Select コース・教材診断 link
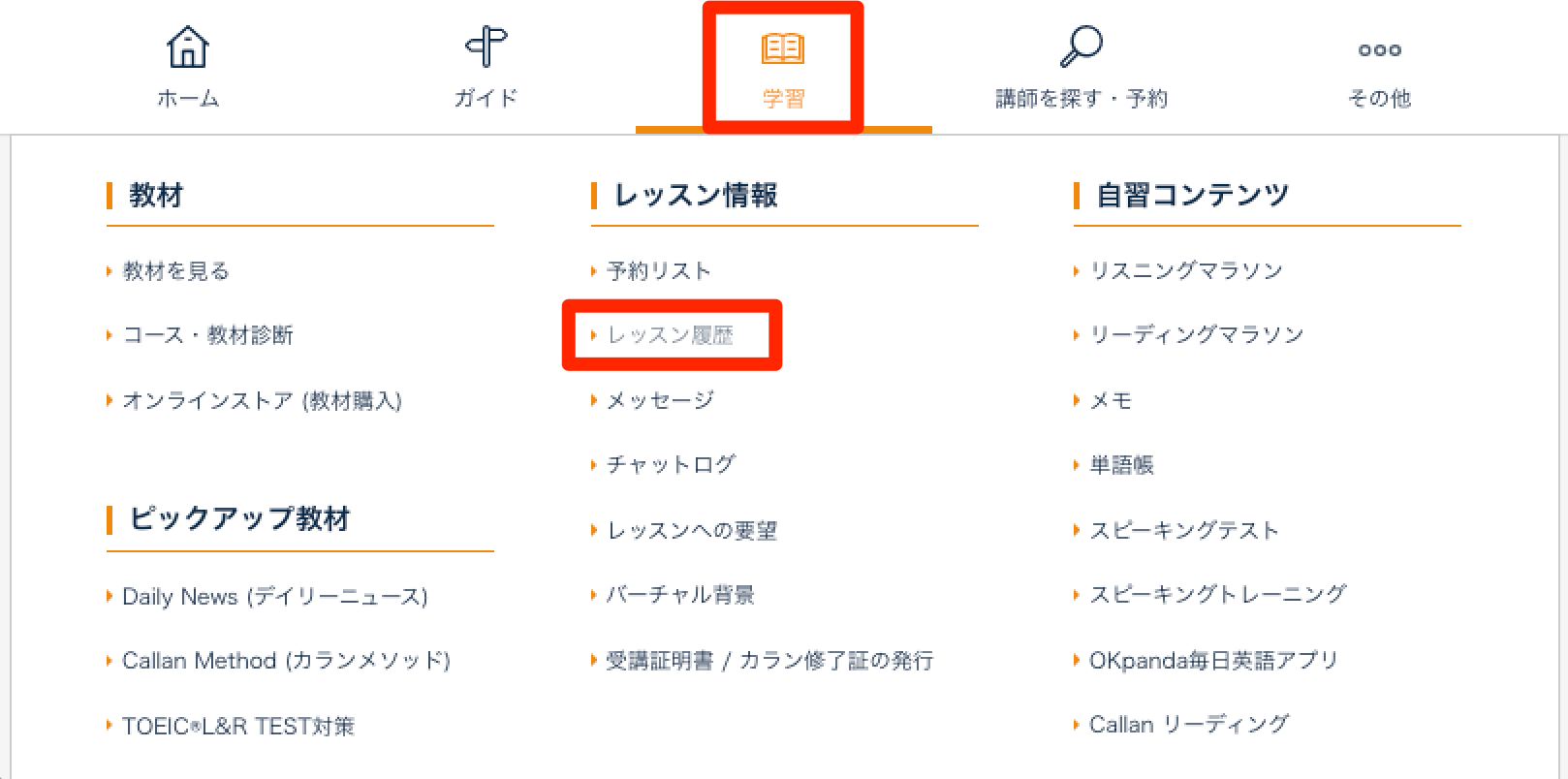The height and width of the screenshot is (779, 1568). point(208,335)
